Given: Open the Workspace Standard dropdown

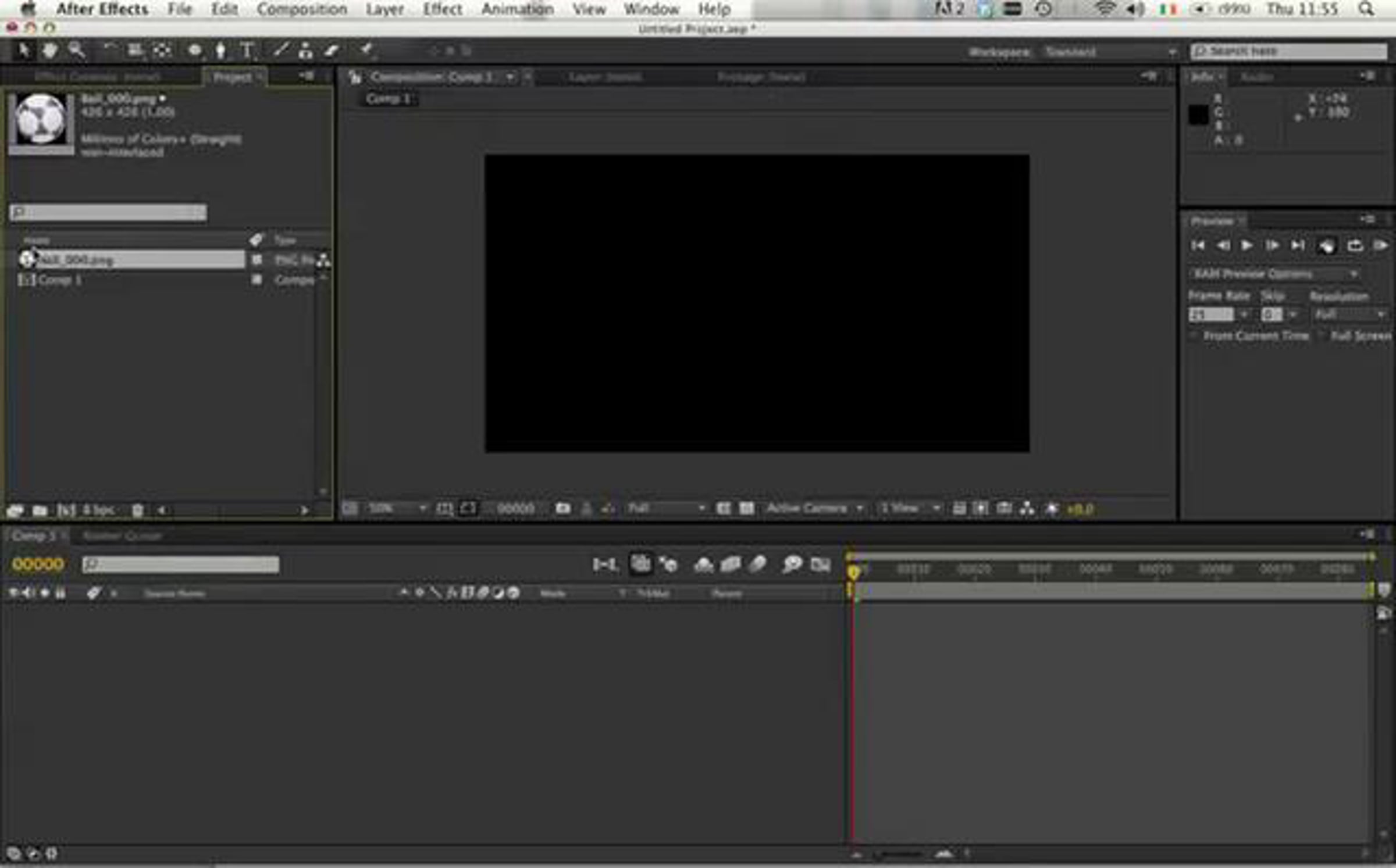Looking at the screenshot, I should (x=1110, y=52).
